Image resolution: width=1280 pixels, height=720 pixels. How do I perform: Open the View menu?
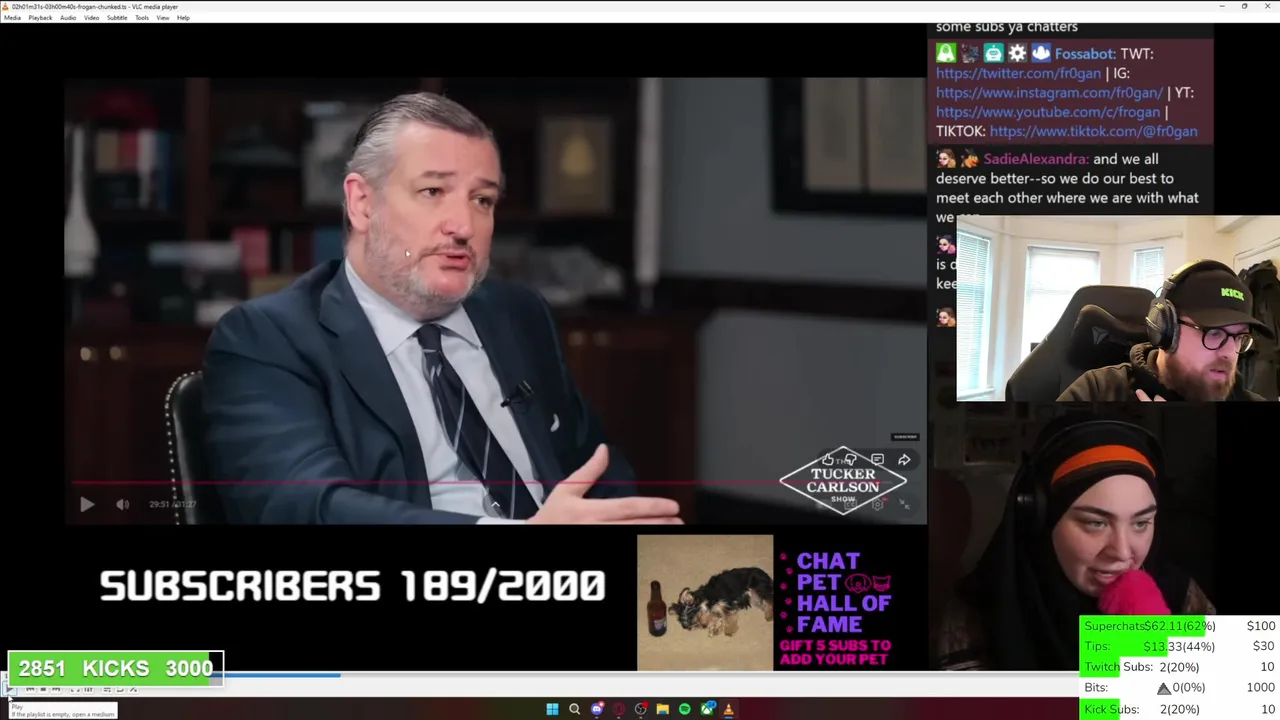163,18
